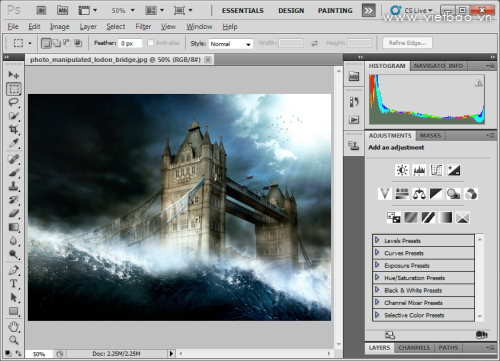The height and width of the screenshot is (361, 500).
Task: Select the Rectangular Marquee tool in toolbox
Action: [14, 89]
